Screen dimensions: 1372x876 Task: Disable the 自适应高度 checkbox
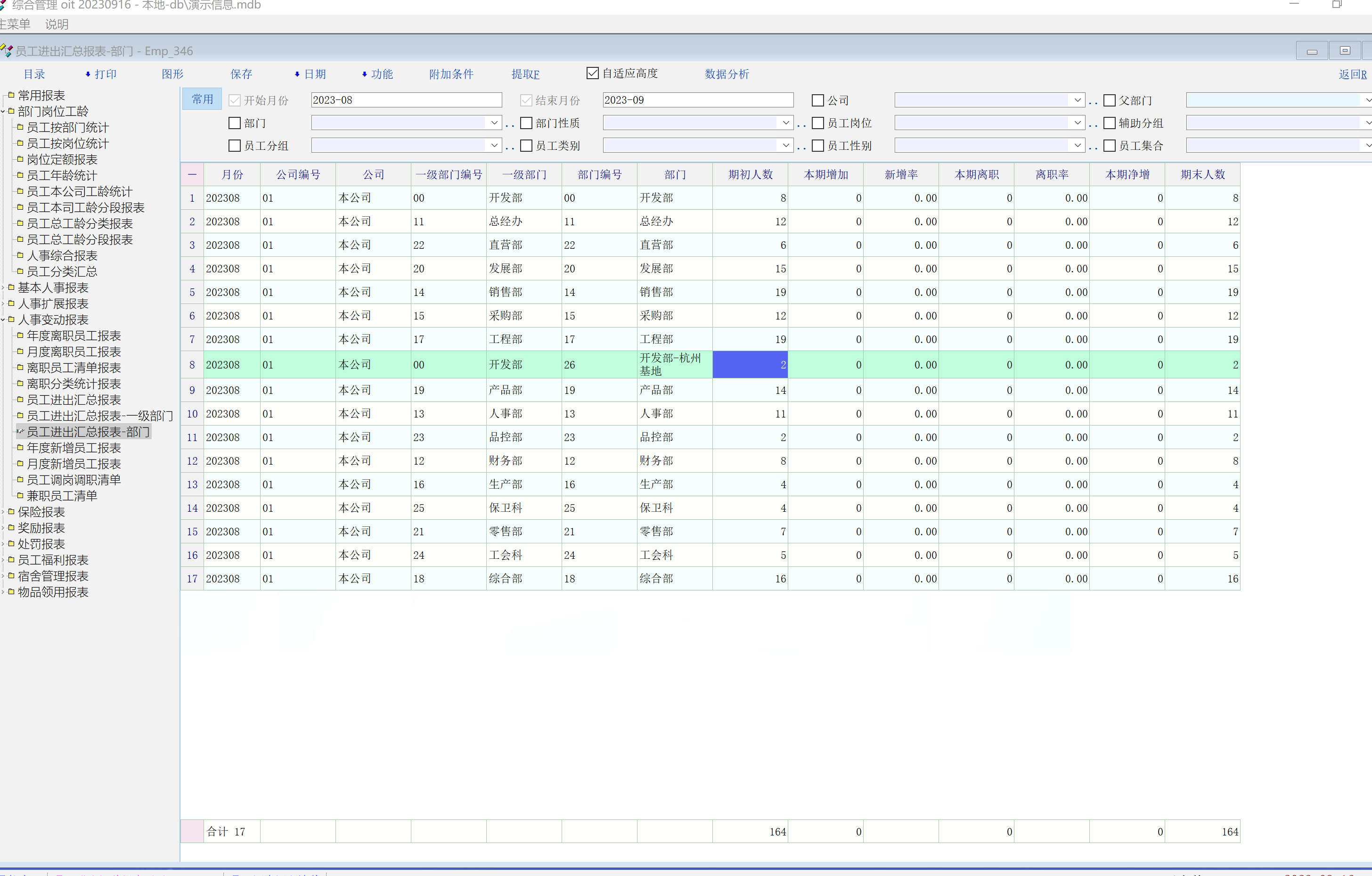[593, 74]
